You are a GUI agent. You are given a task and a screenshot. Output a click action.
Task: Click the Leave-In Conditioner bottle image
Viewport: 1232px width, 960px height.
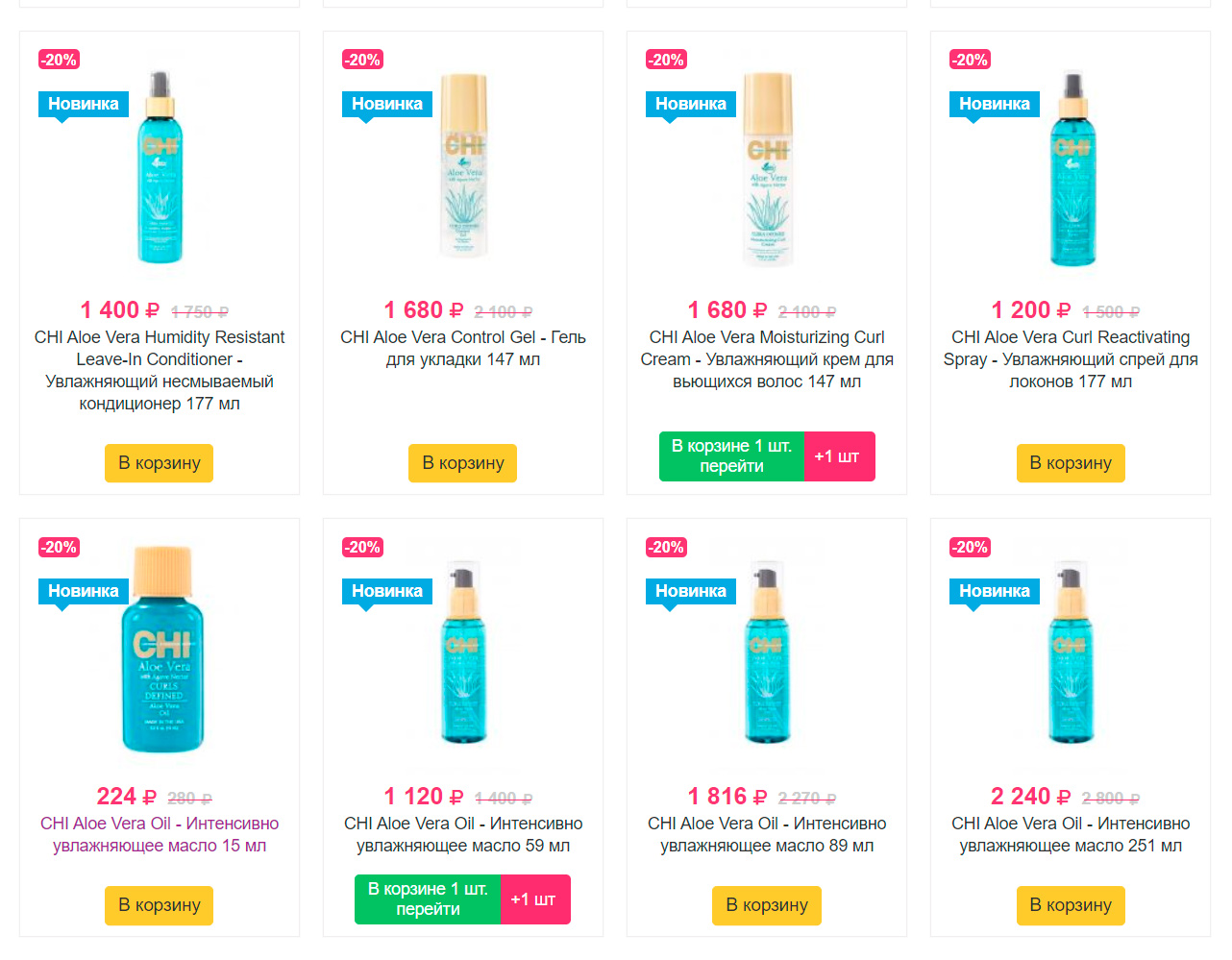pos(160,167)
